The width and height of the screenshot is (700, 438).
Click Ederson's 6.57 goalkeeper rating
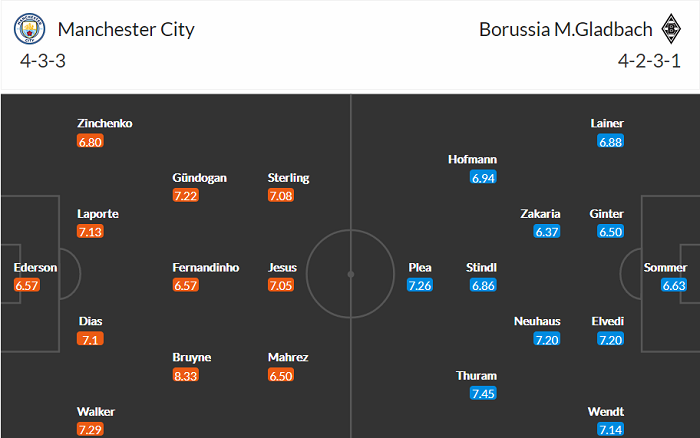(29, 286)
